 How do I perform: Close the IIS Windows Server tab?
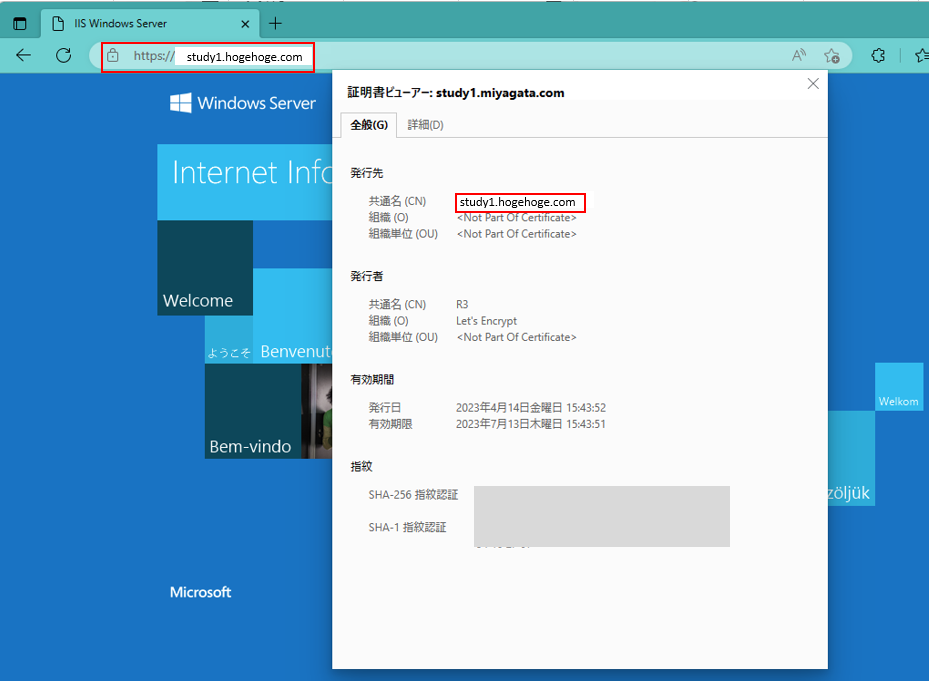point(245,24)
